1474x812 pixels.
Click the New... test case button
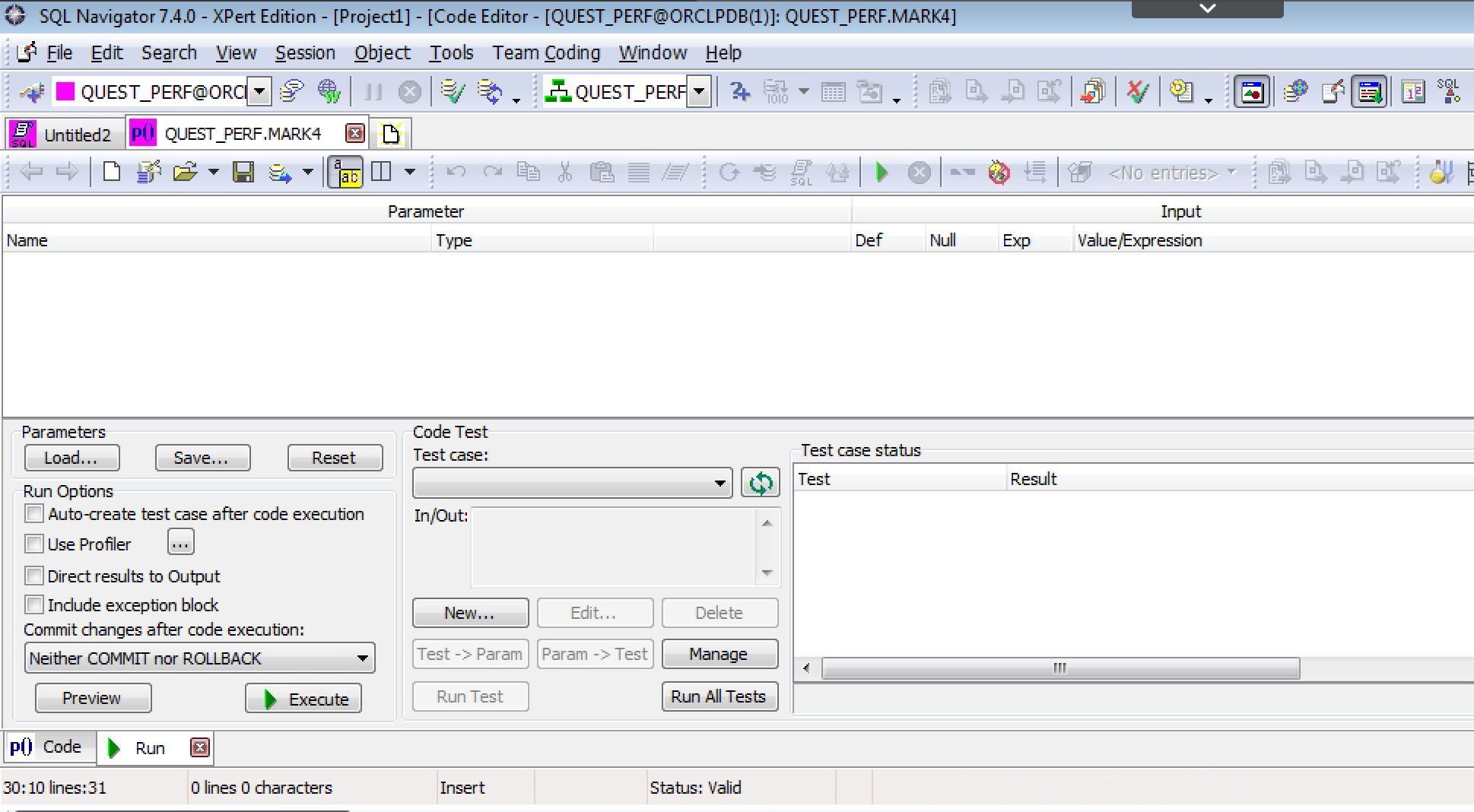(471, 613)
